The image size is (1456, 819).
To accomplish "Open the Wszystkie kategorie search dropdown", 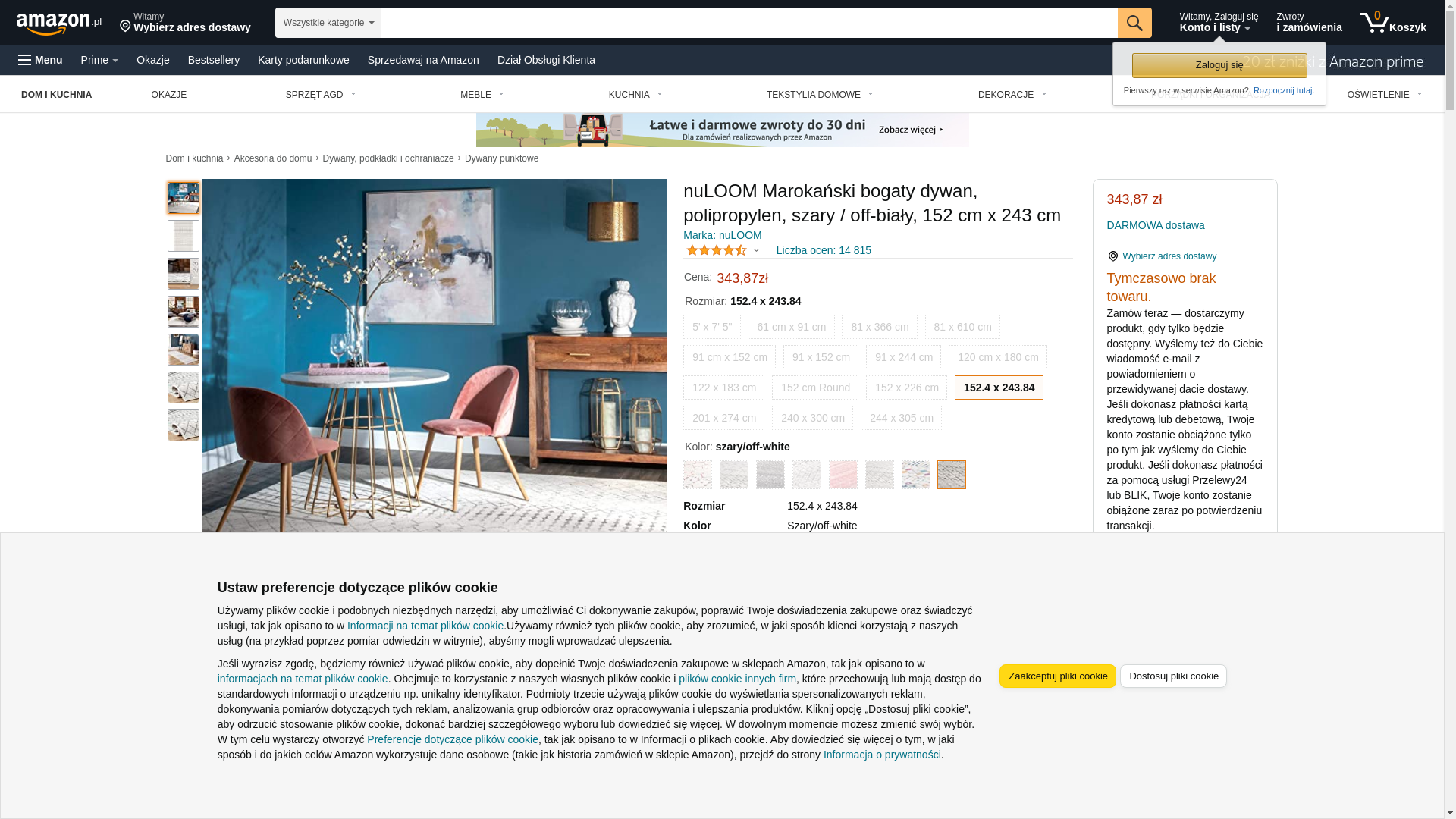I will click(x=328, y=23).
